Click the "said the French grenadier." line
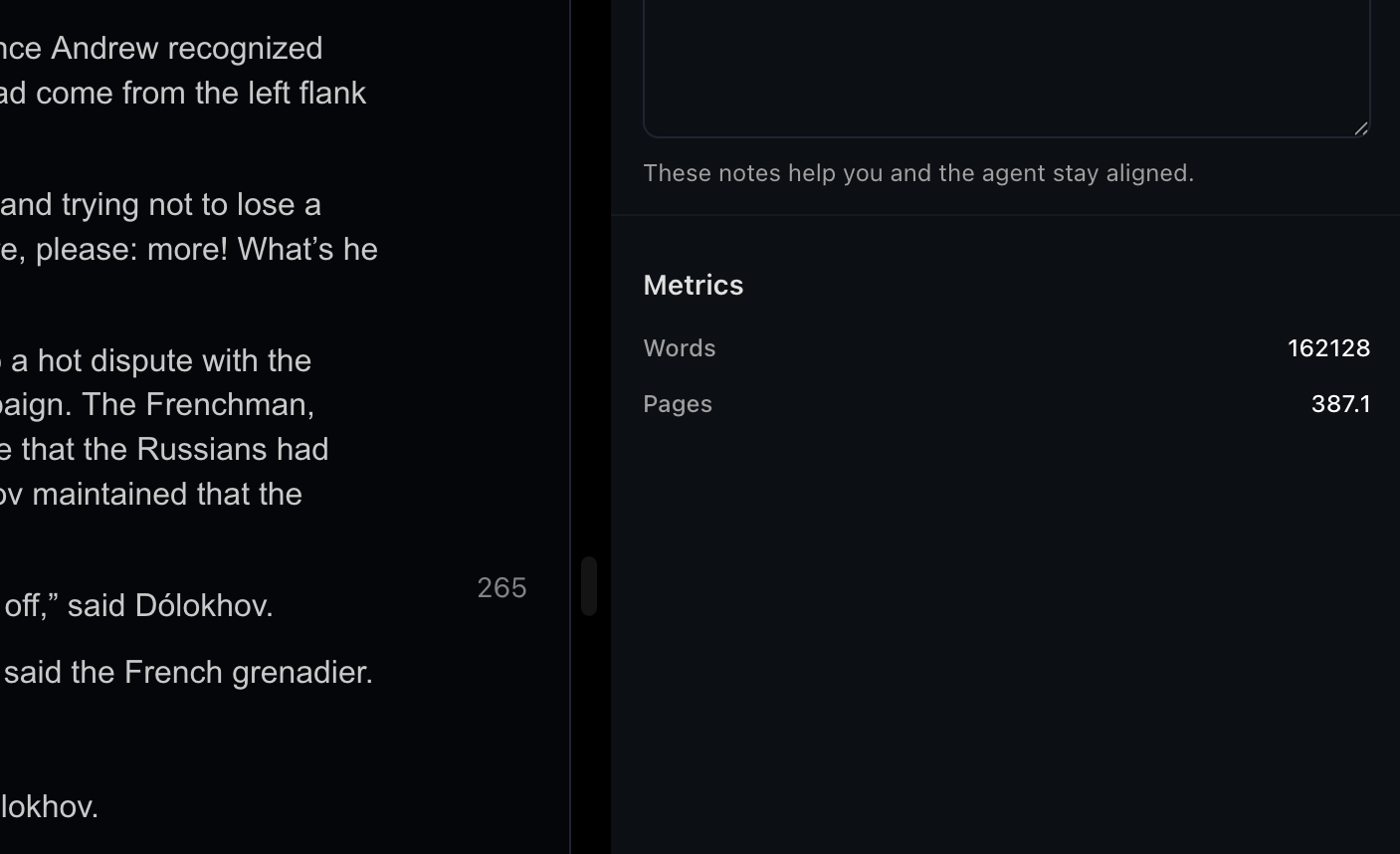 click(187, 672)
